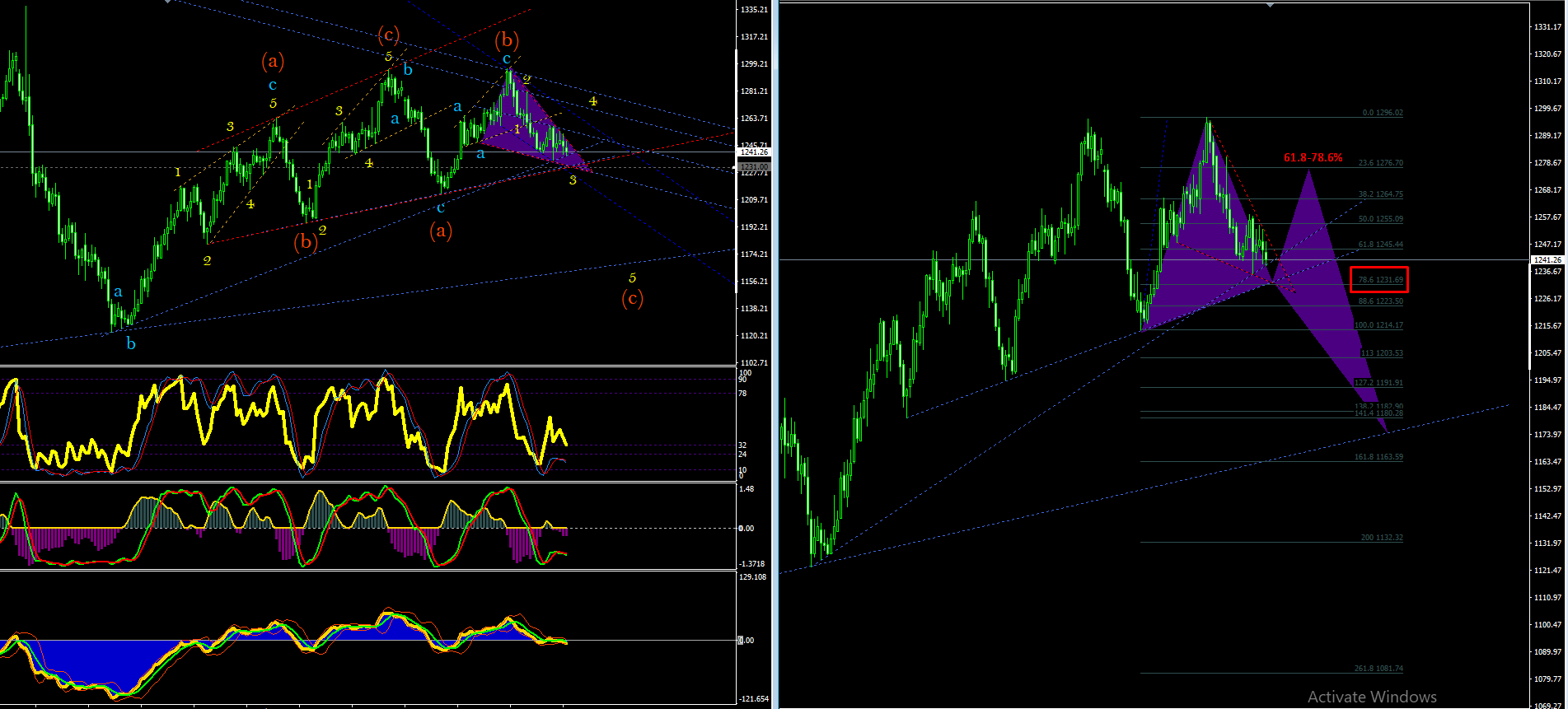Select the 32 level on the oscillator scale
1568x709 pixels.
coord(742,445)
